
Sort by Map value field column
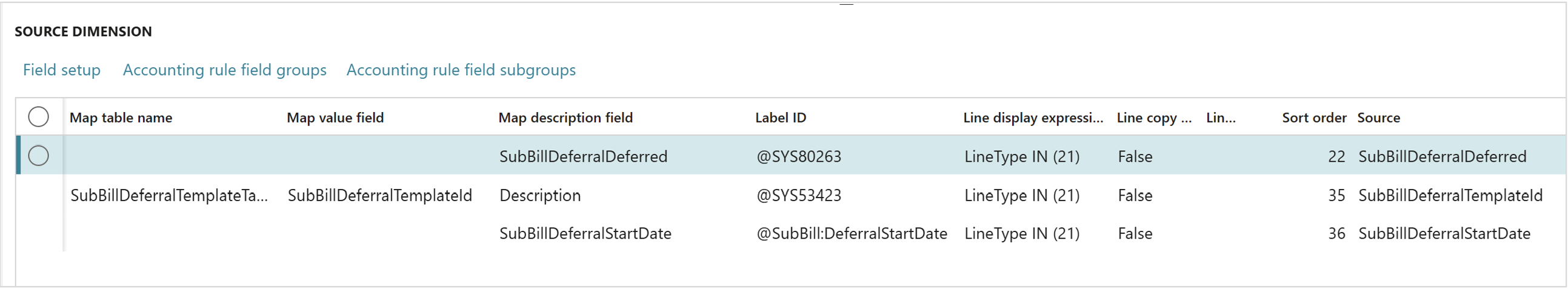point(335,118)
